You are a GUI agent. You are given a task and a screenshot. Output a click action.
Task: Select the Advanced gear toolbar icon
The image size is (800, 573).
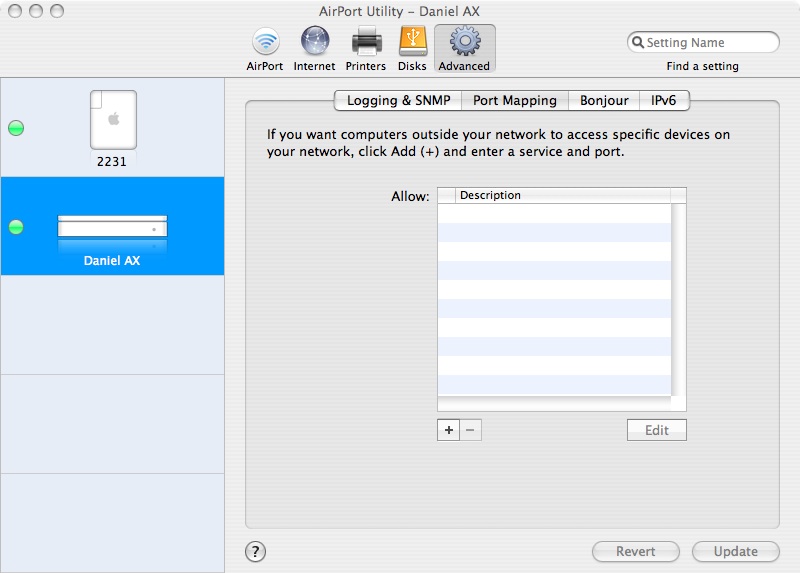pos(464,41)
